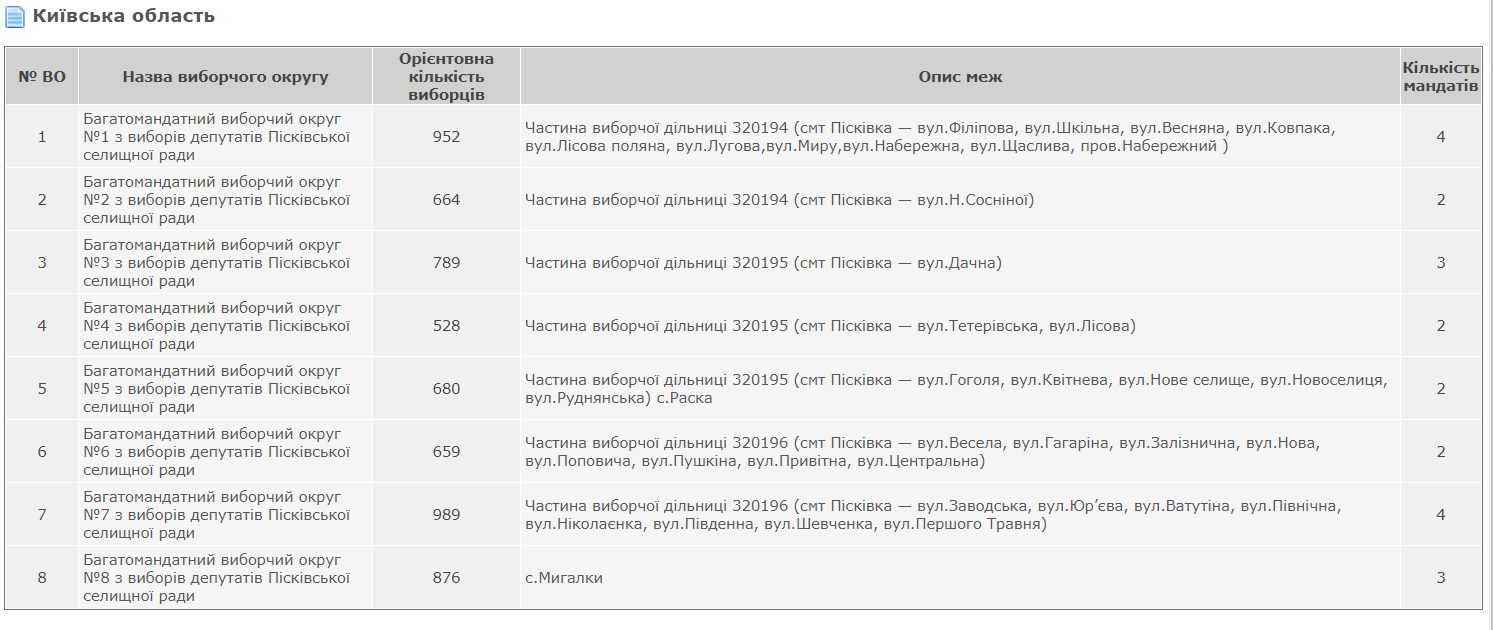The width and height of the screenshot is (1493, 630).
Task: Click district №1 name cell
Action: (x=217, y=137)
